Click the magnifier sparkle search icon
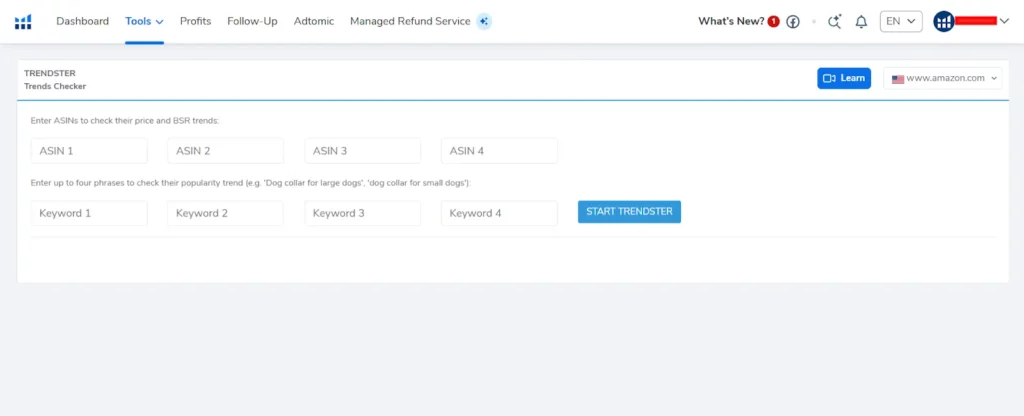The height and width of the screenshot is (416, 1024). tap(835, 22)
